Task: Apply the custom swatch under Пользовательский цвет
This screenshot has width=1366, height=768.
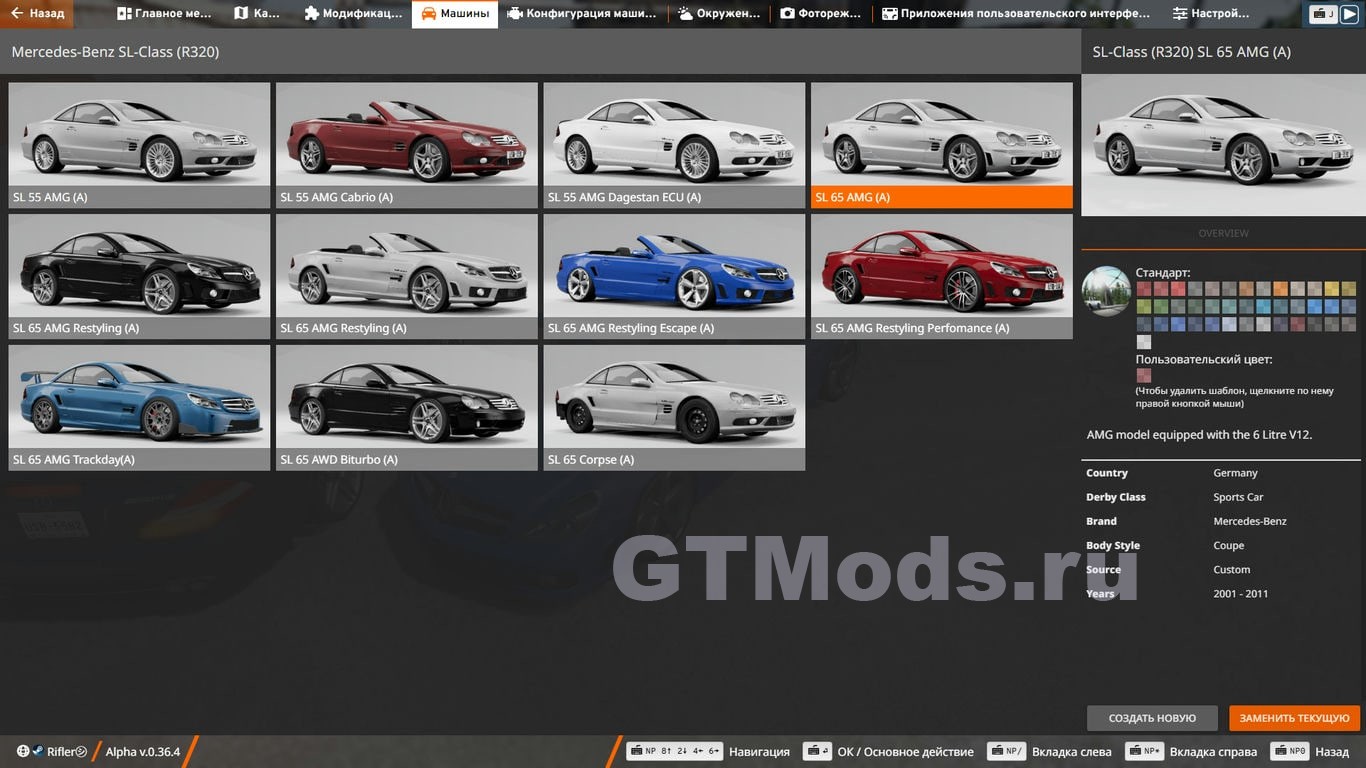Action: click(1144, 376)
